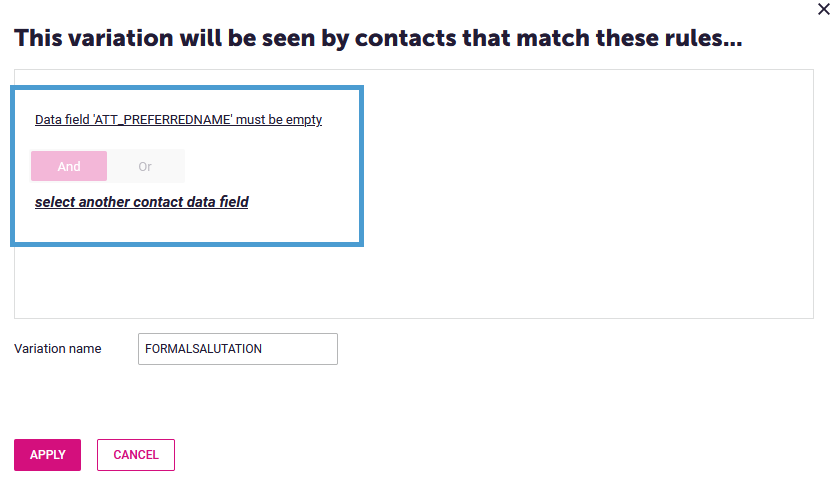Image resolution: width=835 pixels, height=481 pixels.
Task: Cancel the variation rule changes
Action: 136,455
